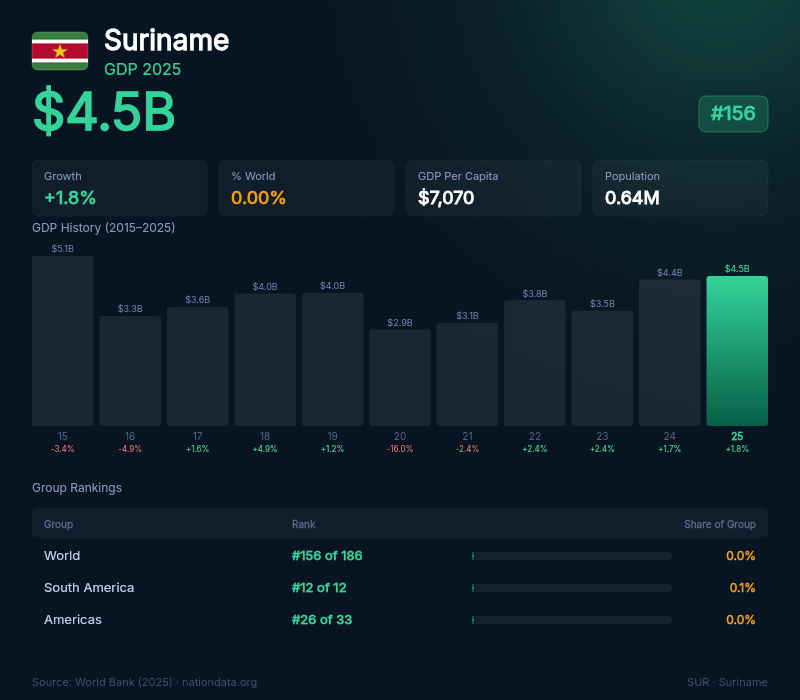This screenshot has width=800, height=700.
Task: Select the 2019 bar in GDP history
Action: click(332, 359)
